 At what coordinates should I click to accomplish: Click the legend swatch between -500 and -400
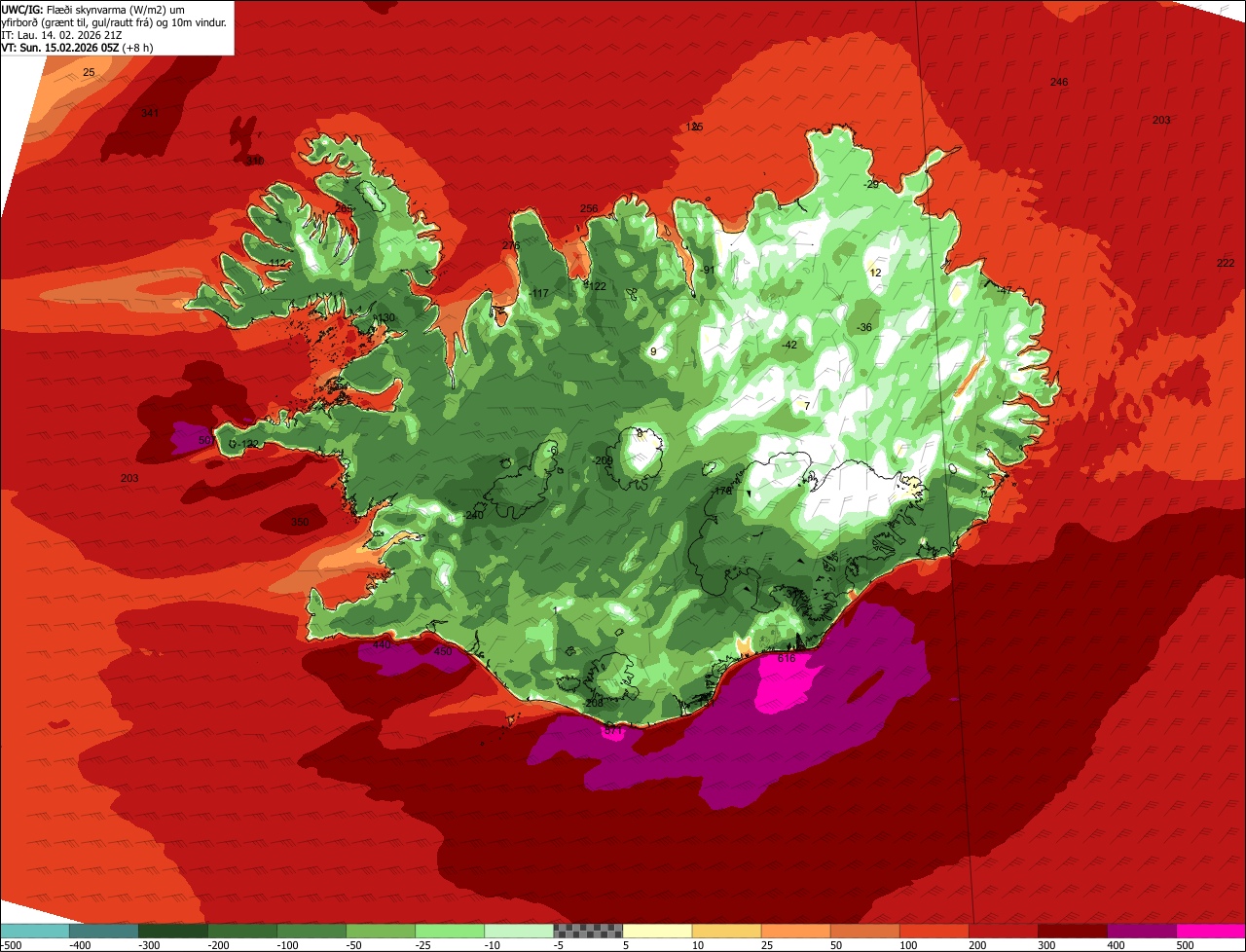(35, 931)
